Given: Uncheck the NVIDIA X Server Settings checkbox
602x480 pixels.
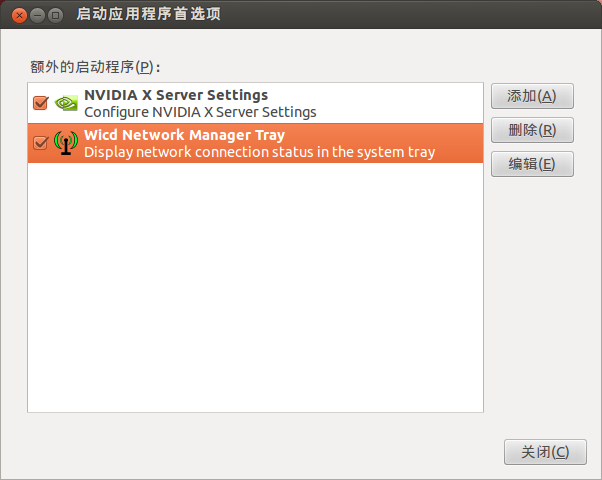Looking at the screenshot, I should [x=41, y=103].
